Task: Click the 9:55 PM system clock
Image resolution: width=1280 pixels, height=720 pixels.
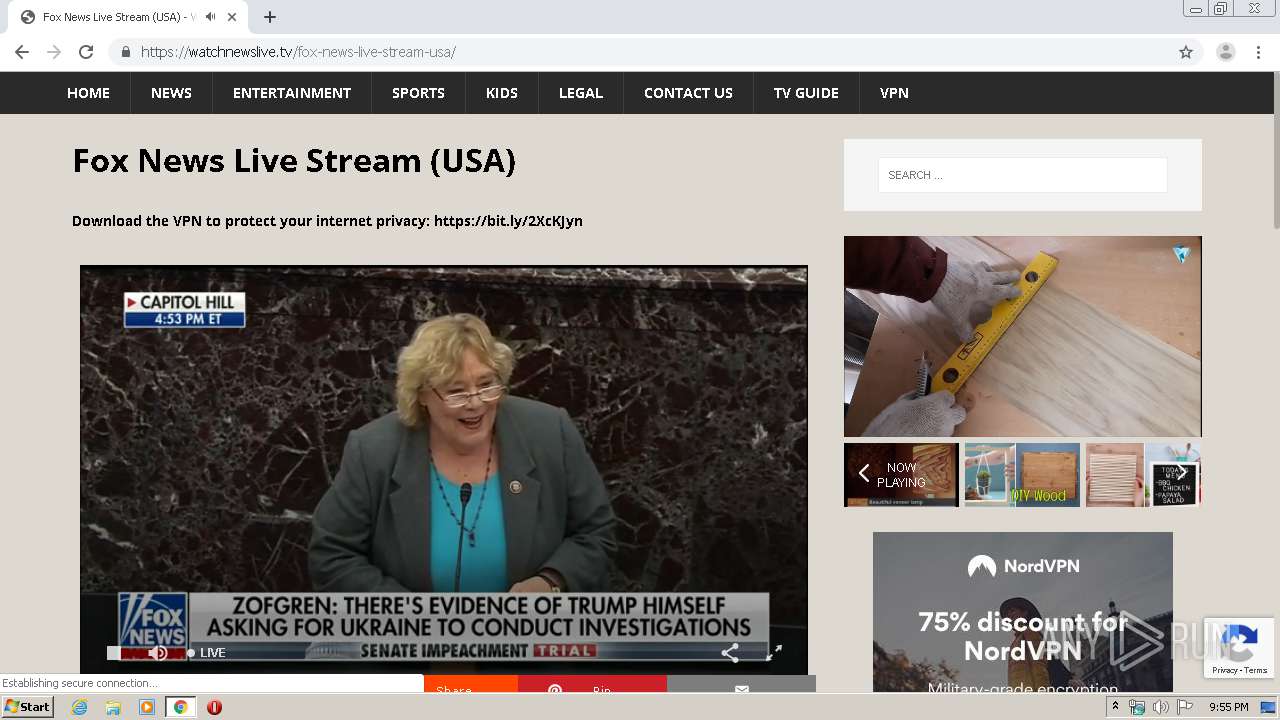Action: pyautogui.click(x=1228, y=707)
